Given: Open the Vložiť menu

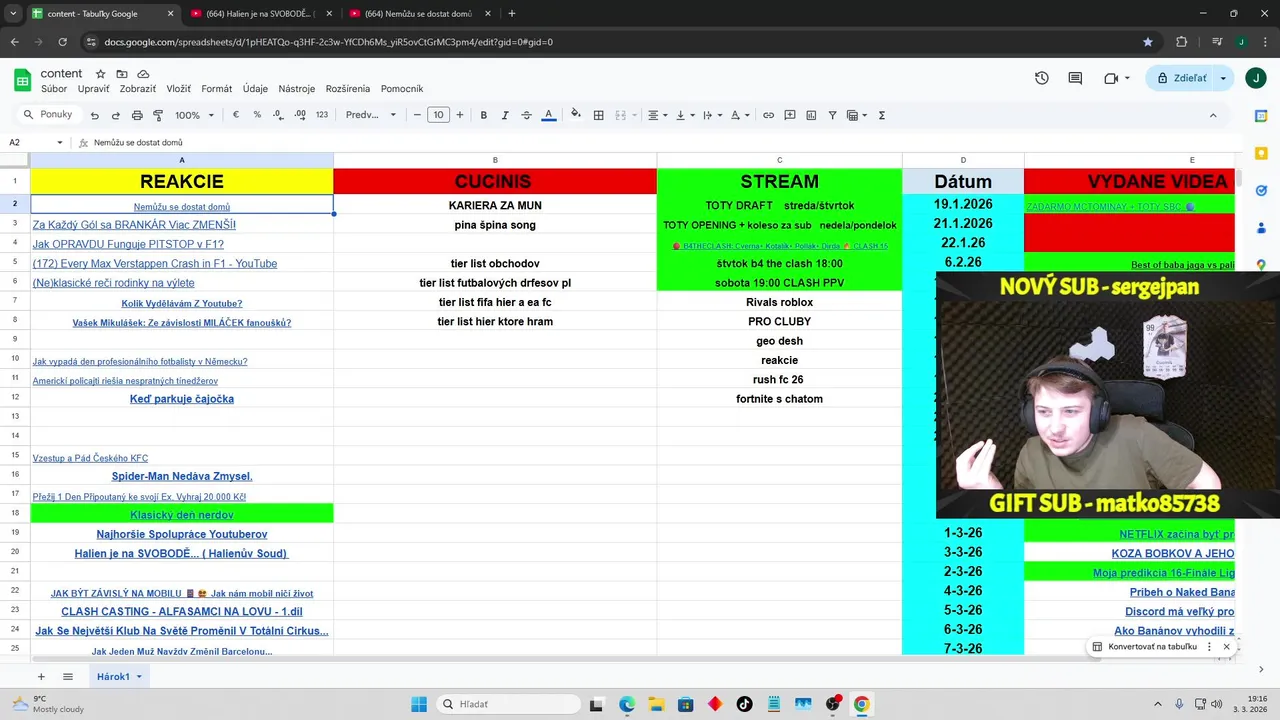Looking at the screenshot, I should pyautogui.click(x=178, y=89).
